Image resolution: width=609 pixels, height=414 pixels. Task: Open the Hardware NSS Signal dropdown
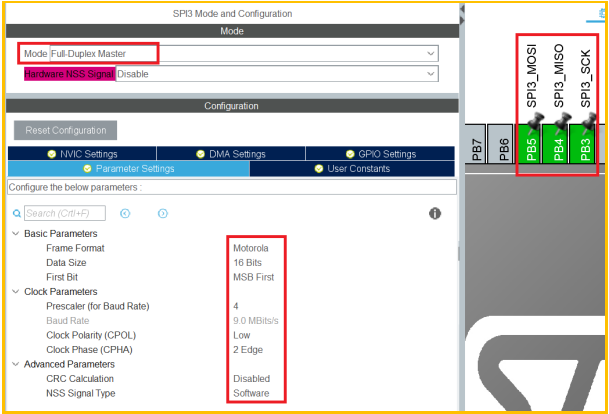276,74
